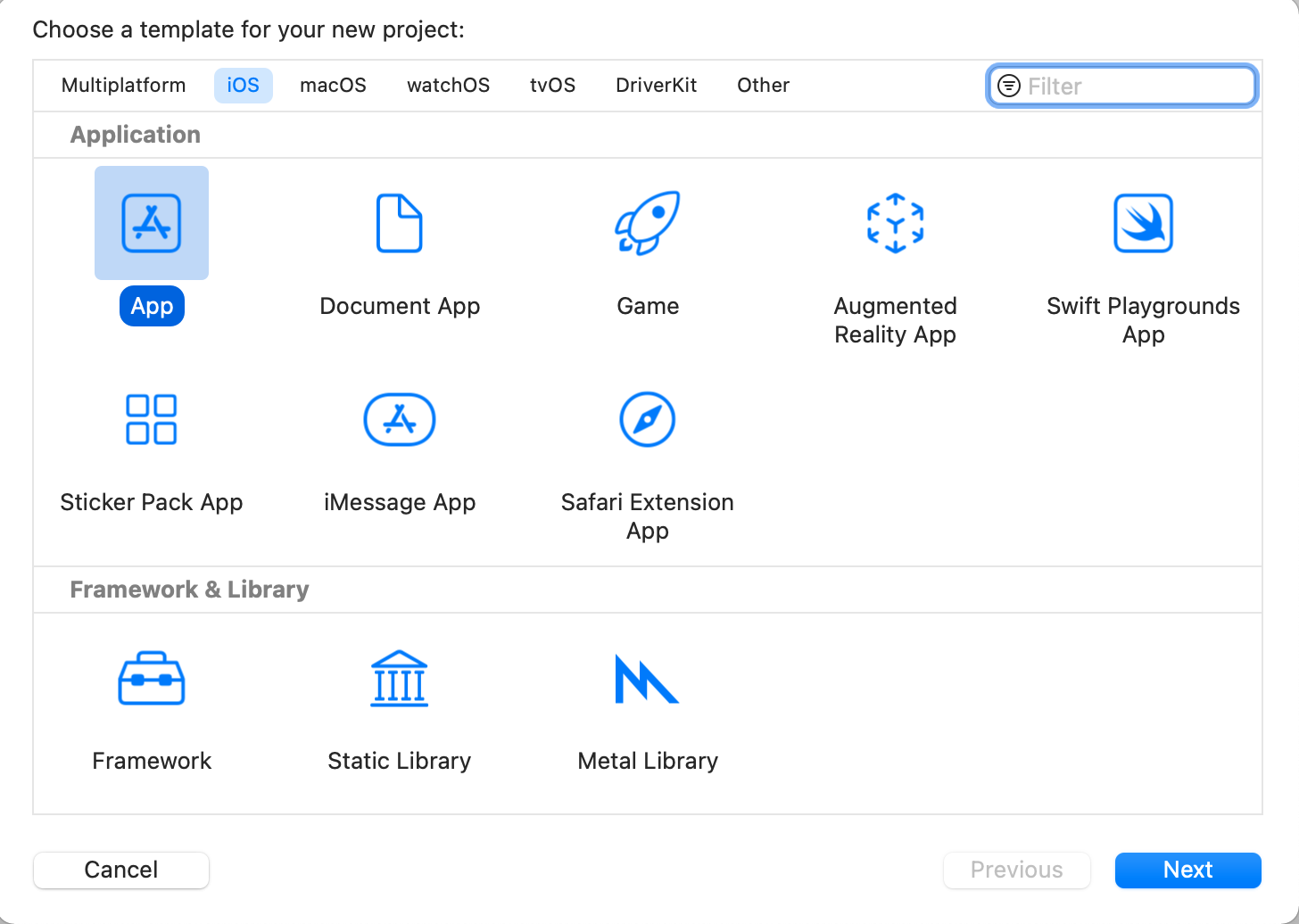Click the "Sticker Pack App" label
1299x924 pixels.
click(152, 502)
